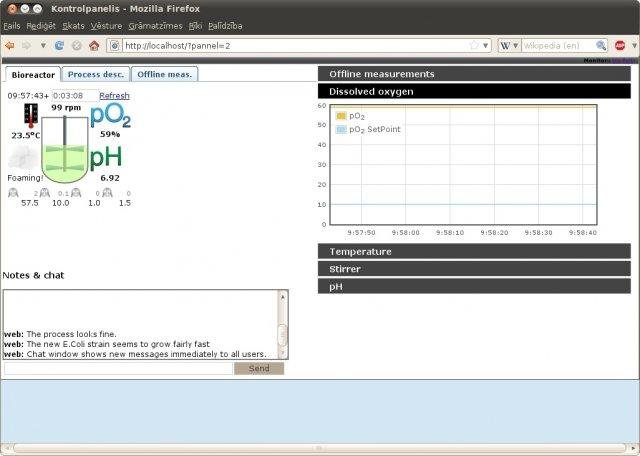Click the Firefox forward arrow button

tap(27, 46)
